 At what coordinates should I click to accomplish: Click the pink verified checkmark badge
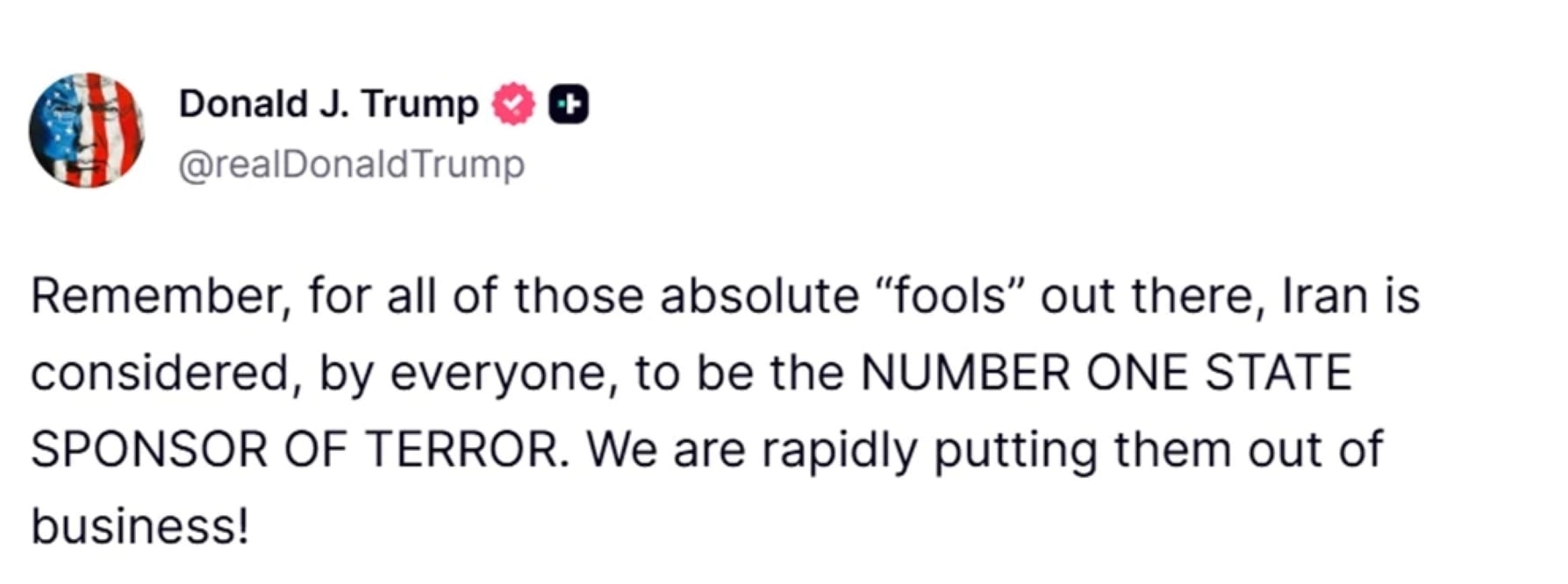tap(512, 104)
